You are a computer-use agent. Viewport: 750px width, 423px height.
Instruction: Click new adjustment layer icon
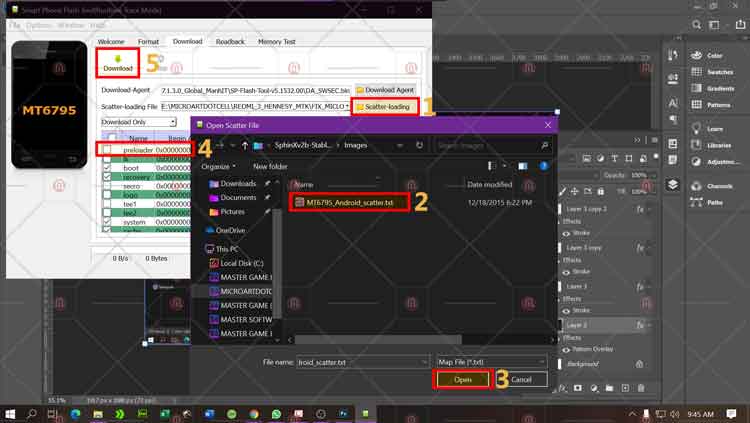(594, 388)
